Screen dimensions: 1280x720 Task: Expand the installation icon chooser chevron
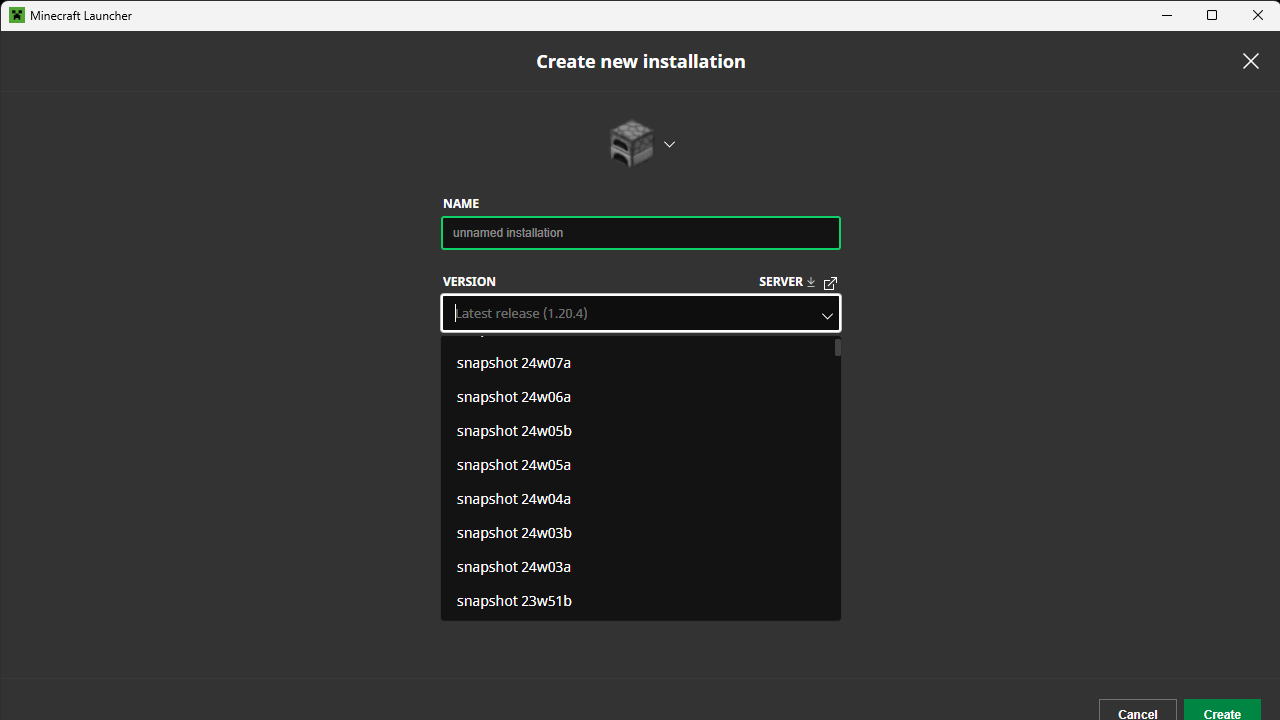pyautogui.click(x=670, y=144)
